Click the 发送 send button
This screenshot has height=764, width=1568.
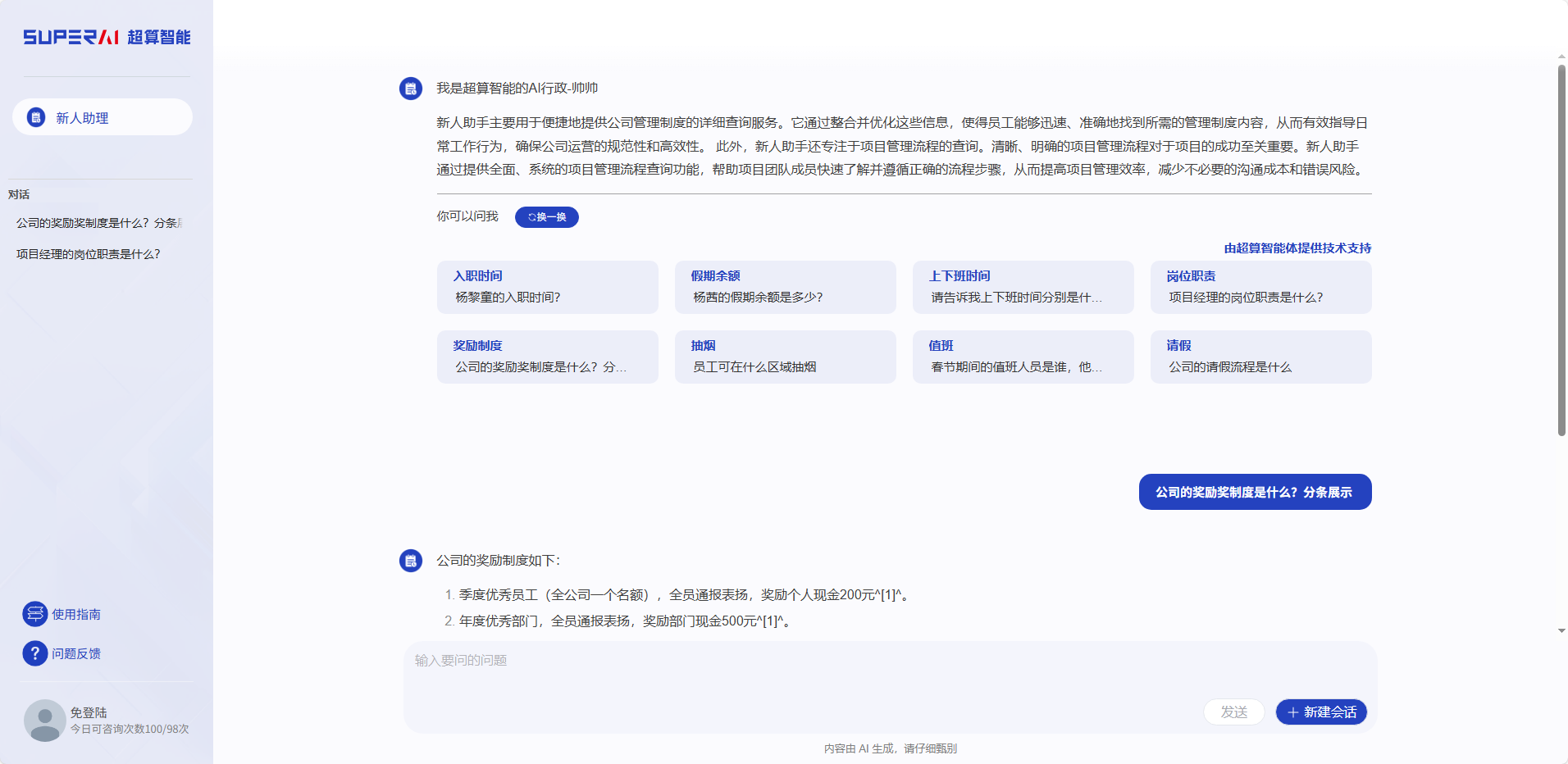click(1233, 712)
